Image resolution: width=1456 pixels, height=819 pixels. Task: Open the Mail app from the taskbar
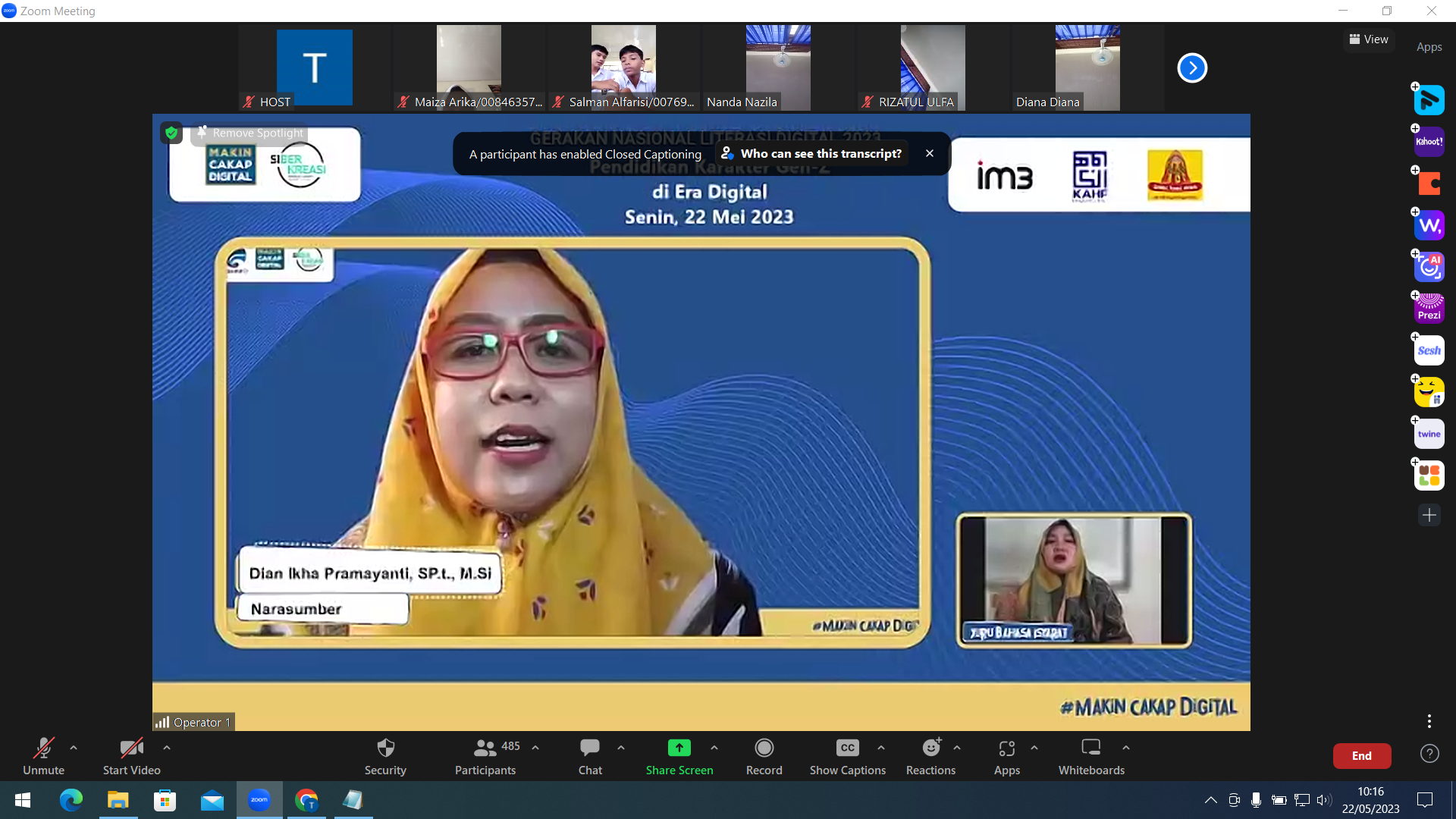[212, 800]
